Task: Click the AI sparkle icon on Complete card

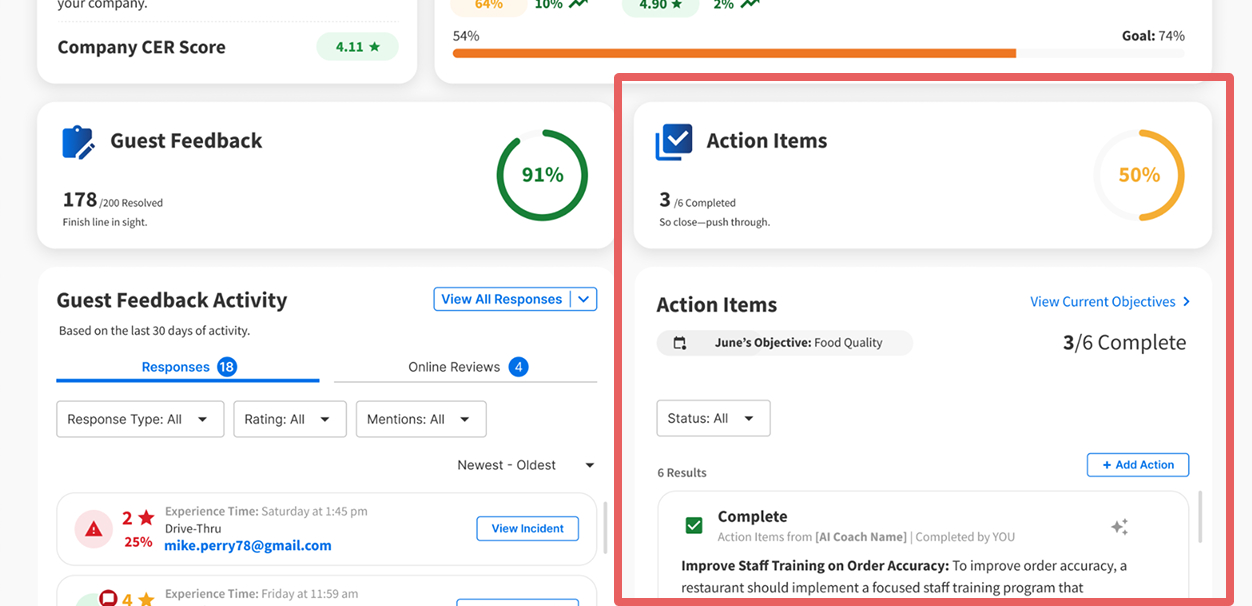Action: (x=1119, y=526)
